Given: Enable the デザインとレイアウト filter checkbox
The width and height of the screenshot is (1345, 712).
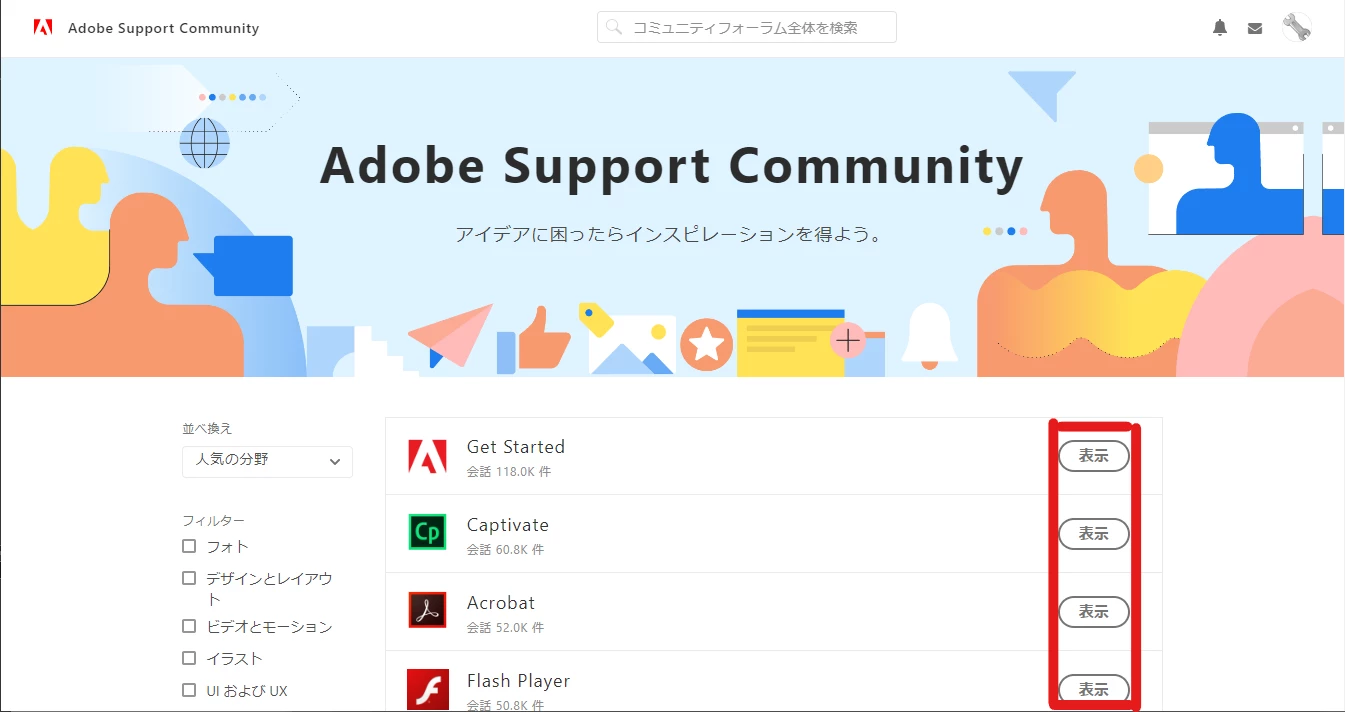Looking at the screenshot, I should [189, 578].
